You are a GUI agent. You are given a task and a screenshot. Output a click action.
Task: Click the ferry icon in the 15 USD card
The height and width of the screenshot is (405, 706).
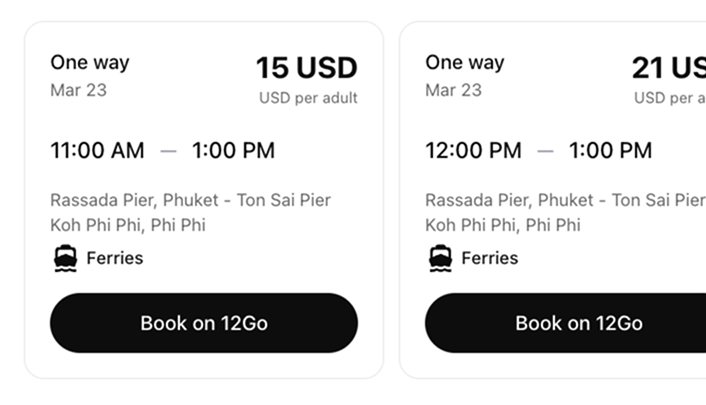(x=65, y=259)
